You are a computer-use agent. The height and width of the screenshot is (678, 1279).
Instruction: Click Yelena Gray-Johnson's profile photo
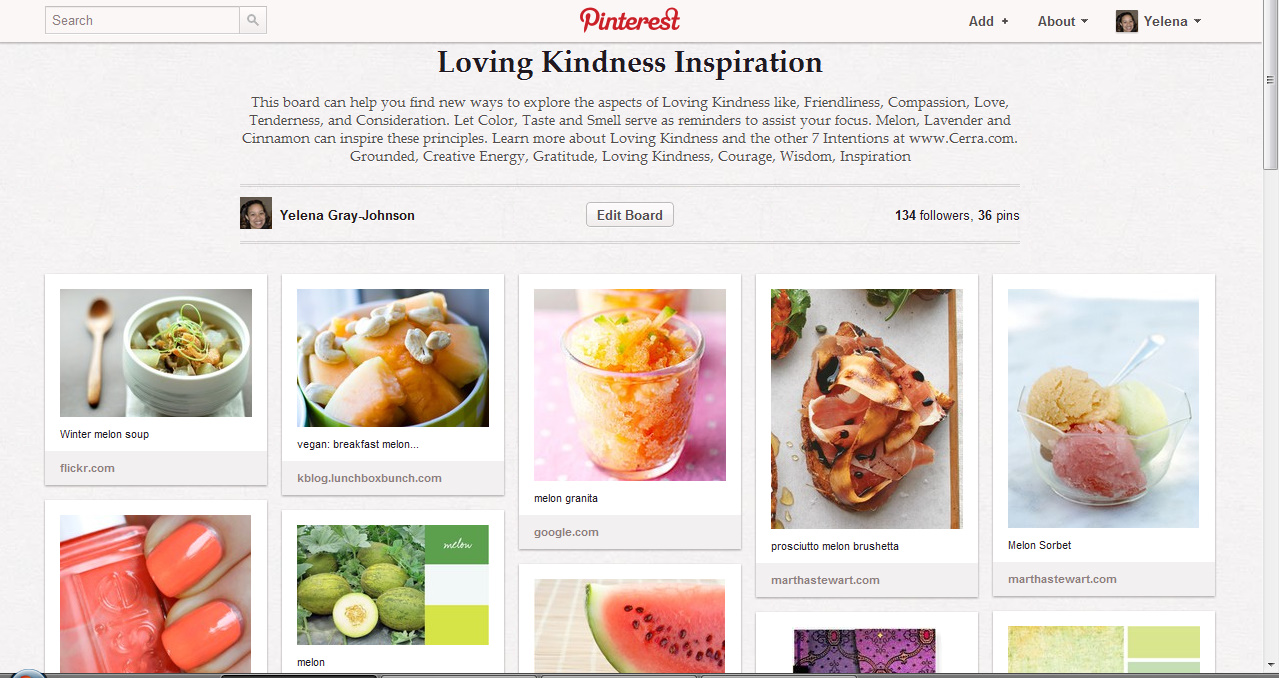click(256, 213)
